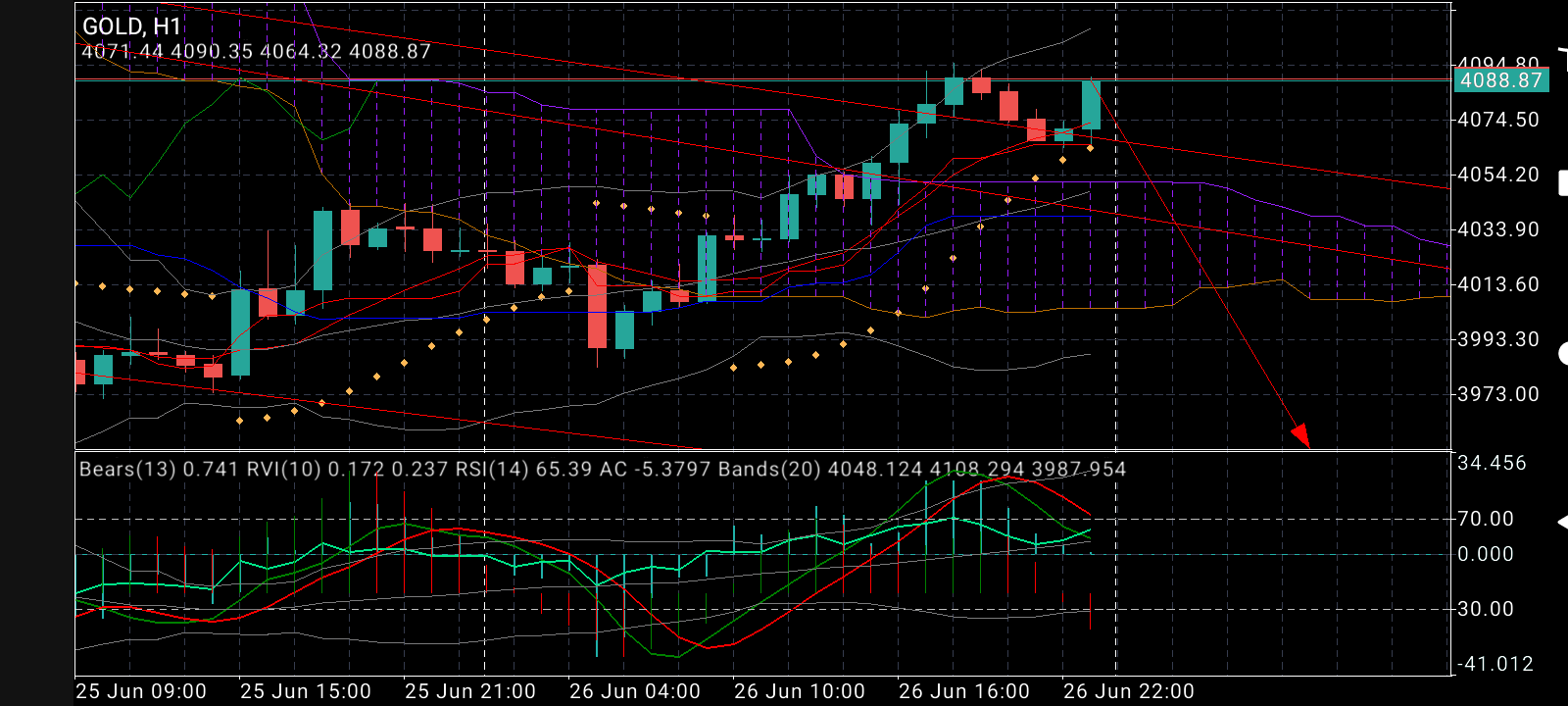The width and height of the screenshot is (1568, 706).
Task: Select the 34.456 indicator scale value
Action: [x=1492, y=463]
